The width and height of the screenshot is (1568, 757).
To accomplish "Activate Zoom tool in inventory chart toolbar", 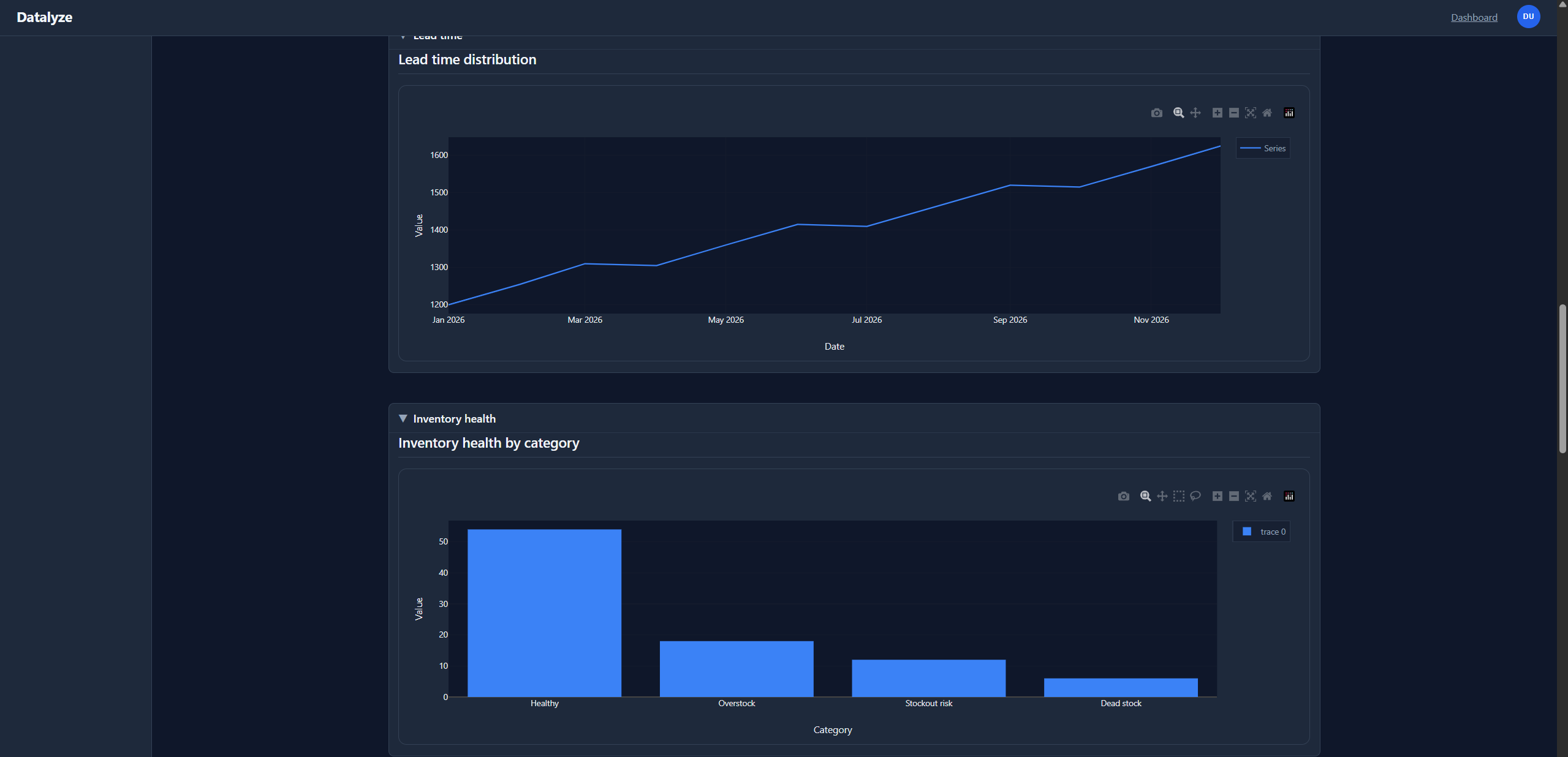I will coord(1145,496).
